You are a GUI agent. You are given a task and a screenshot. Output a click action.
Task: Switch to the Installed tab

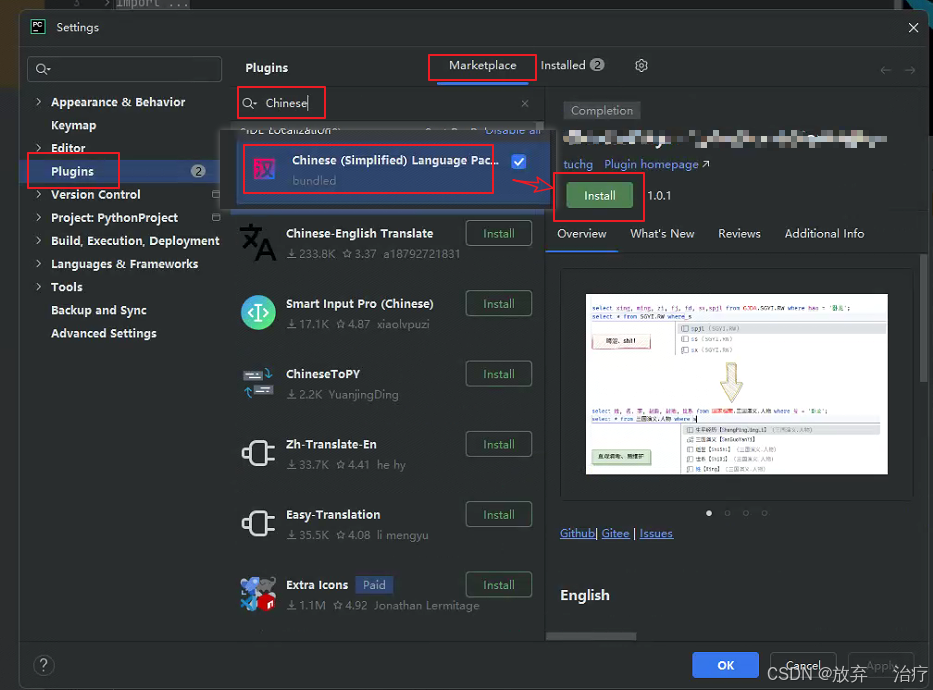pos(572,65)
